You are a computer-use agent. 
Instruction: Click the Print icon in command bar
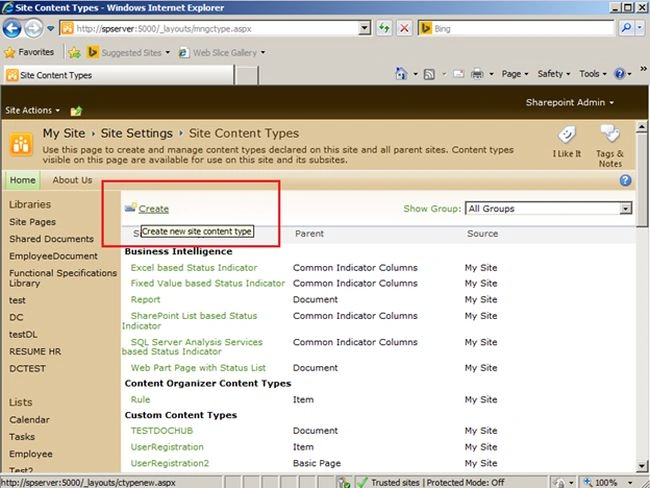[477, 74]
